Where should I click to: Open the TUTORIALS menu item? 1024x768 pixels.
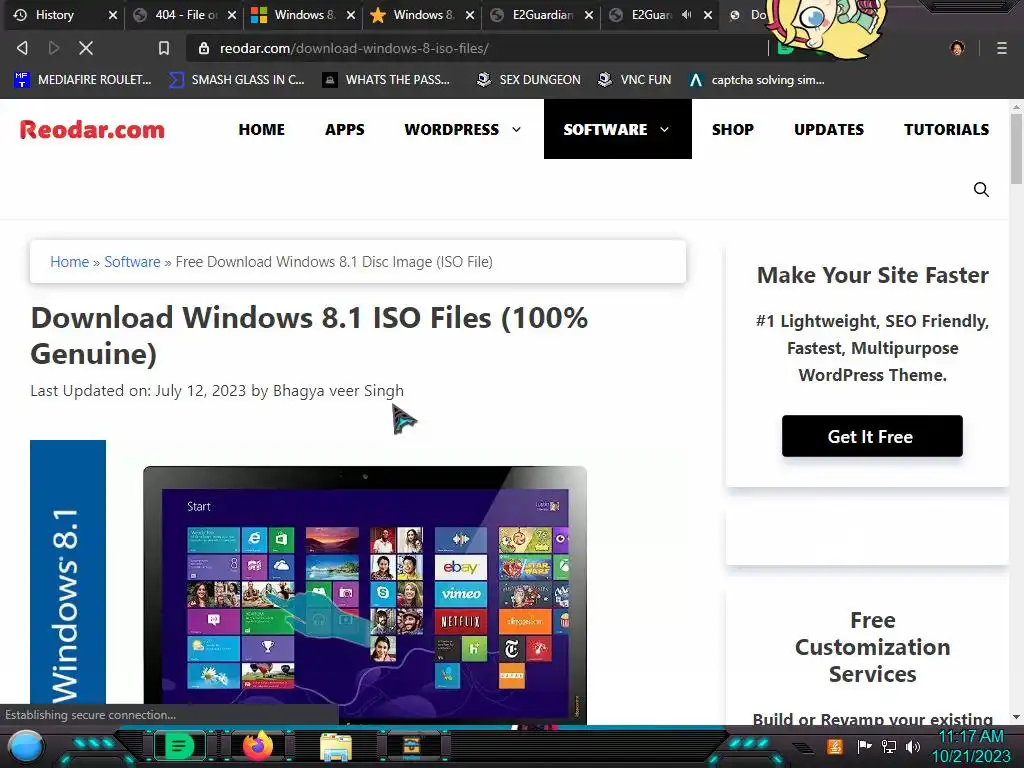pos(946,129)
